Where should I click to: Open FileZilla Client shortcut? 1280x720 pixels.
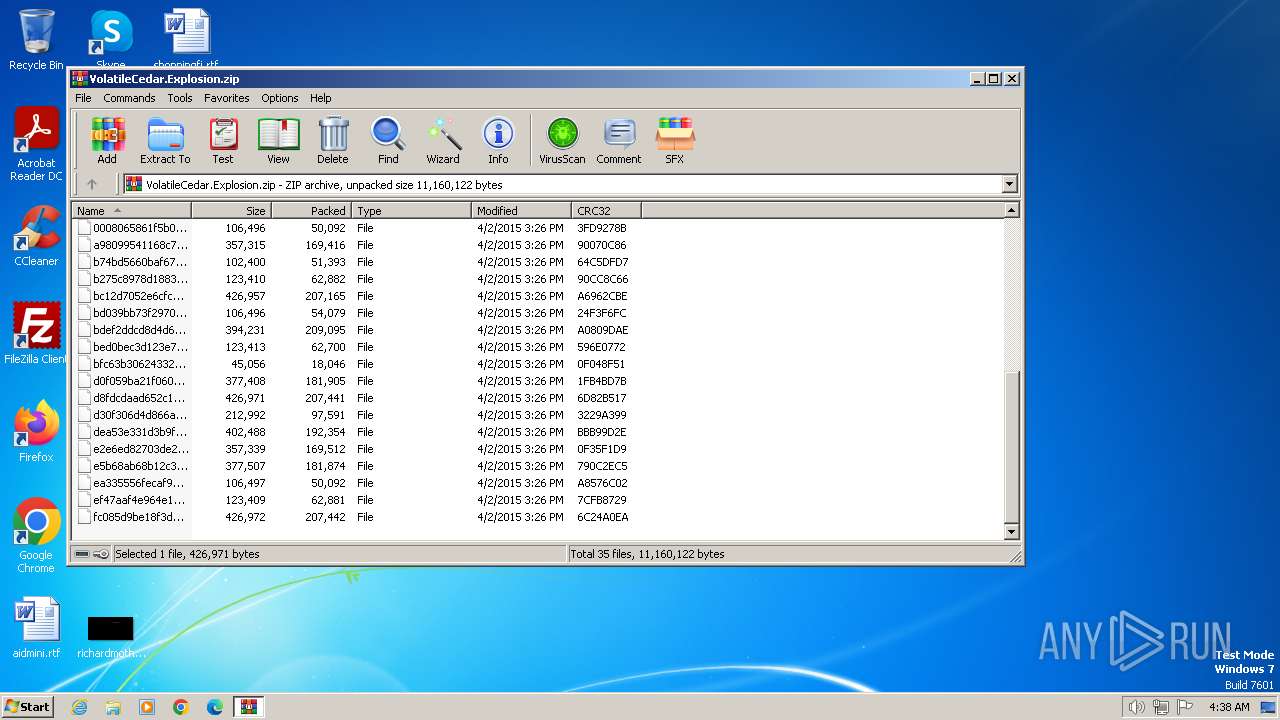click(36, 335)
